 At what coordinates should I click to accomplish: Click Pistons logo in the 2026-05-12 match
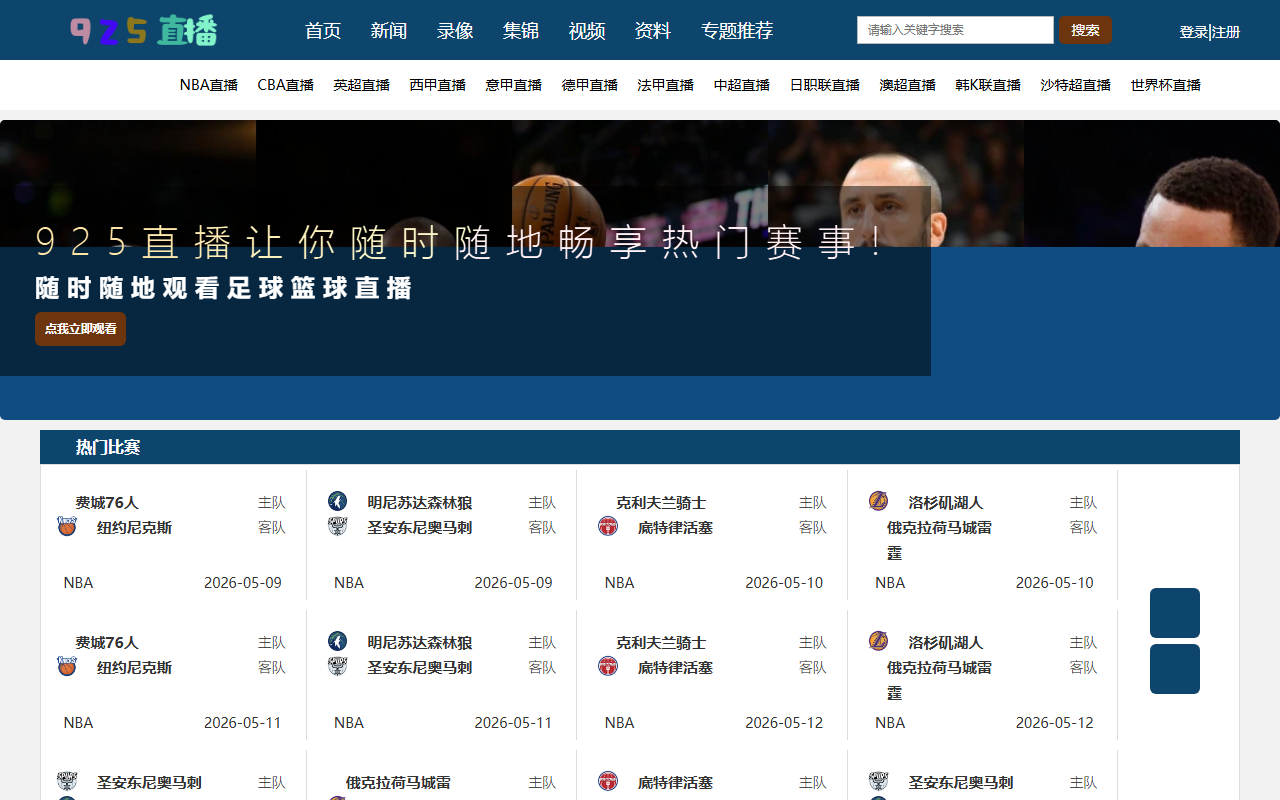click(x=608, y=666)
